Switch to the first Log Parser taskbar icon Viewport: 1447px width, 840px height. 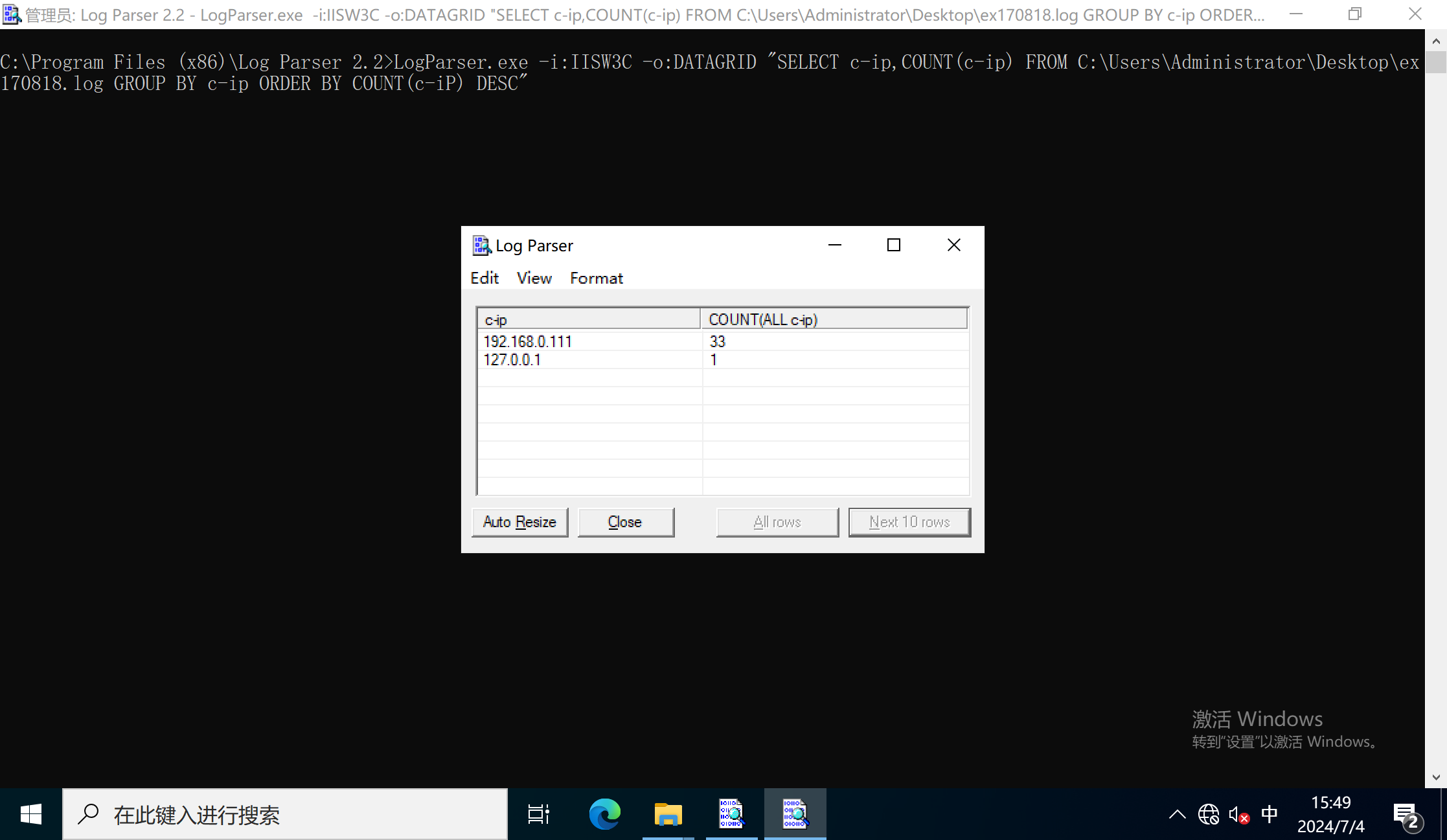(x=732, y=814)
